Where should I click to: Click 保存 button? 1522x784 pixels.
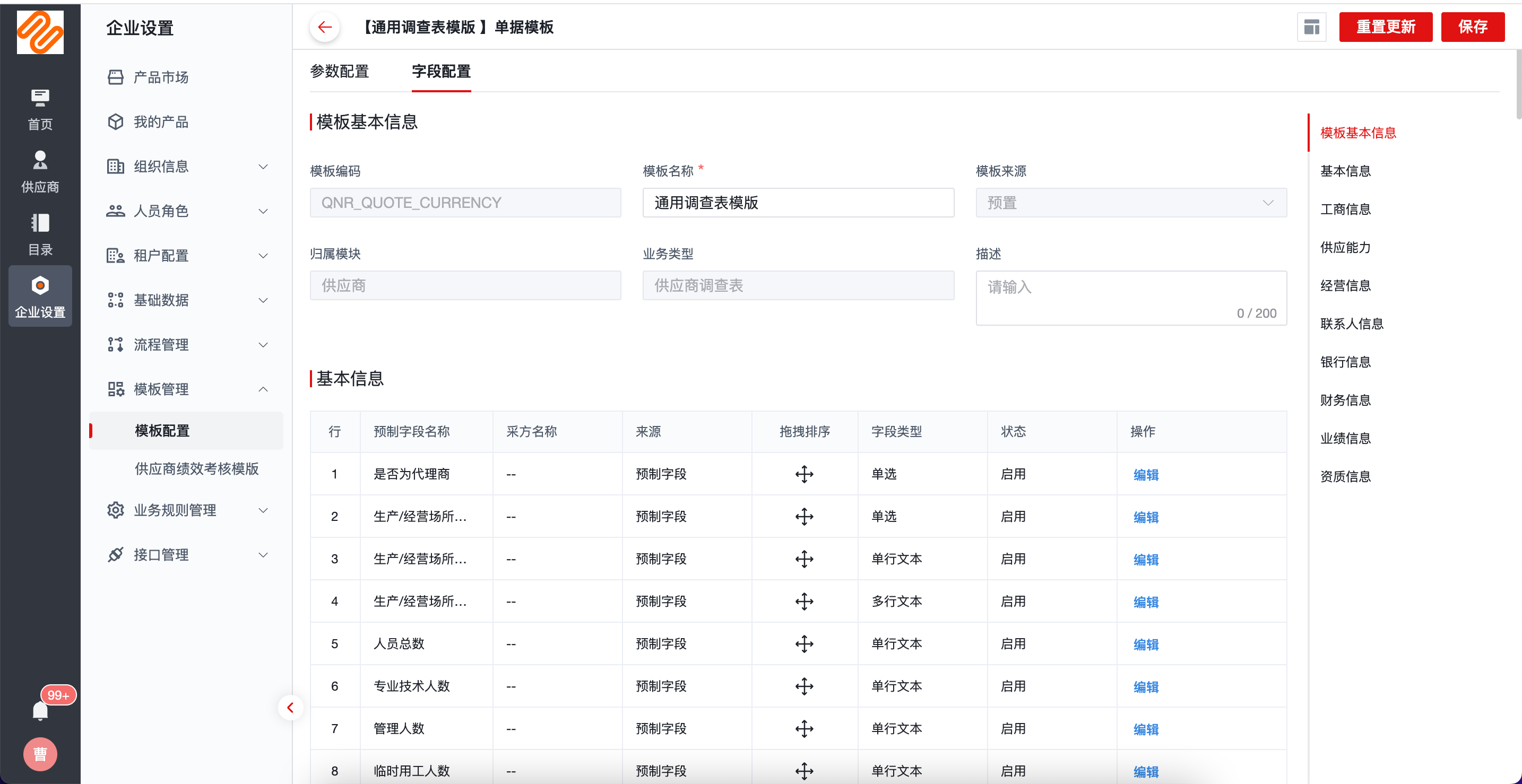coord(1472,27)
